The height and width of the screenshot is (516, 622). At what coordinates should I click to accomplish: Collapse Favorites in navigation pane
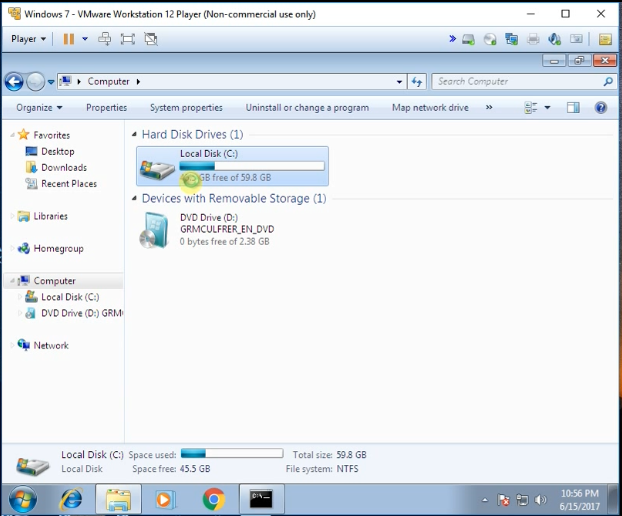coord(13,135)
